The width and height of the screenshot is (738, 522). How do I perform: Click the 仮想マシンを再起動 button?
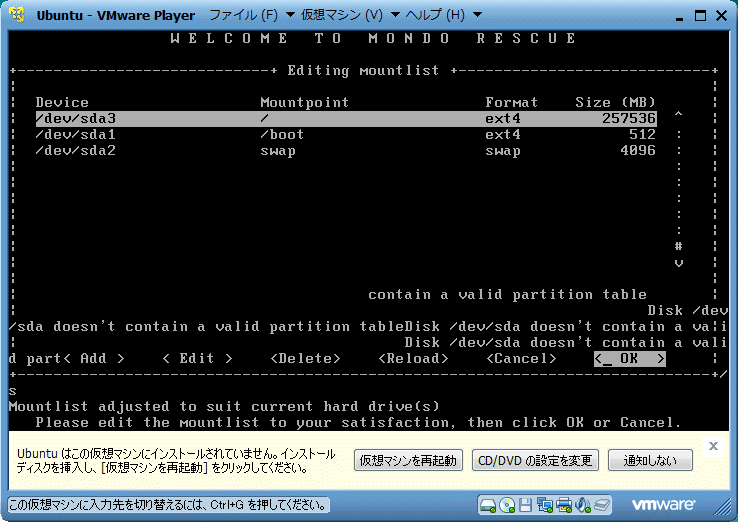coord(408,460)
